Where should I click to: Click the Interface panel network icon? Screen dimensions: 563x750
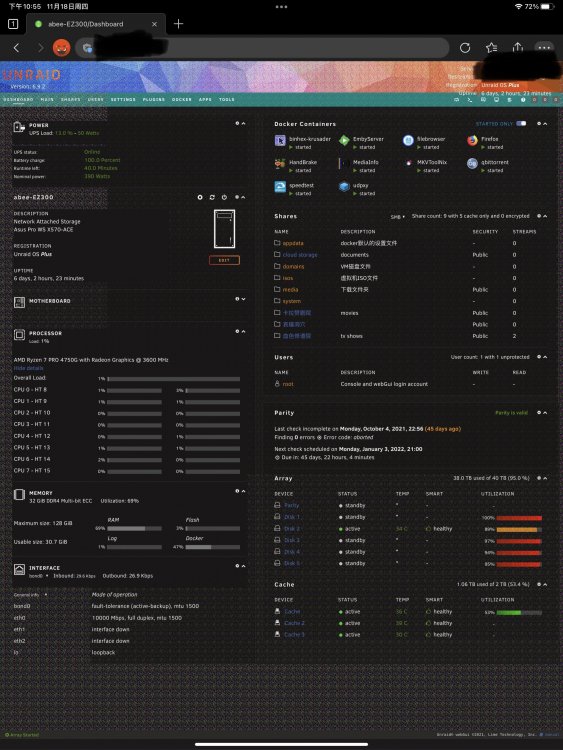click(19, 569)
